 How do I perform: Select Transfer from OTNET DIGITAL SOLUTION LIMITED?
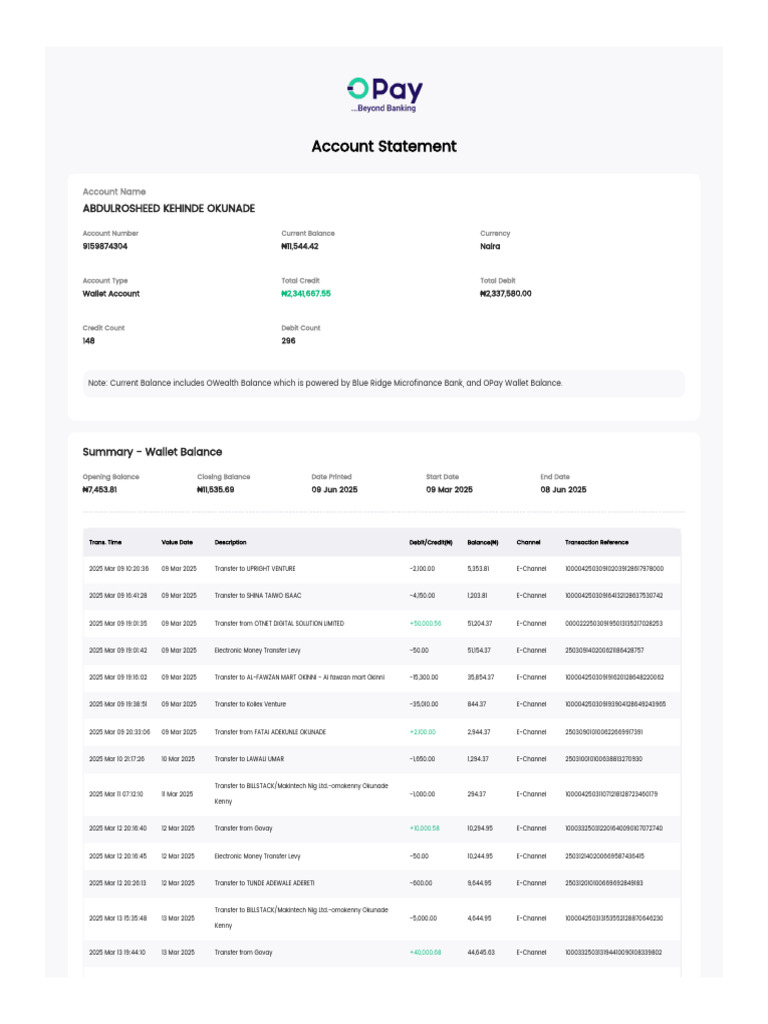click(279, 624)
